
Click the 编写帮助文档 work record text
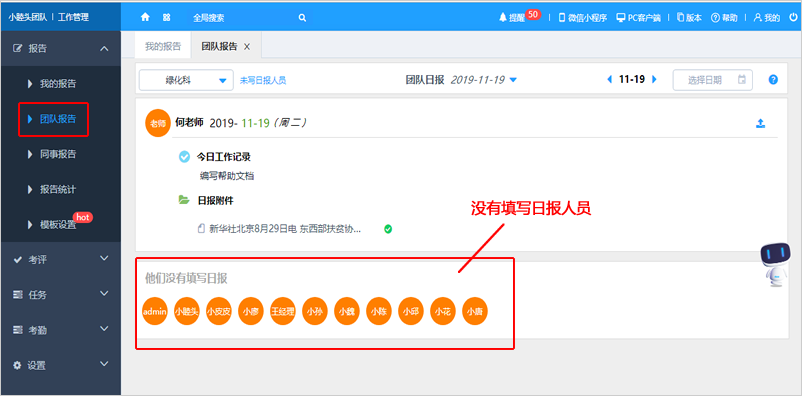click(x=227, y=177)
